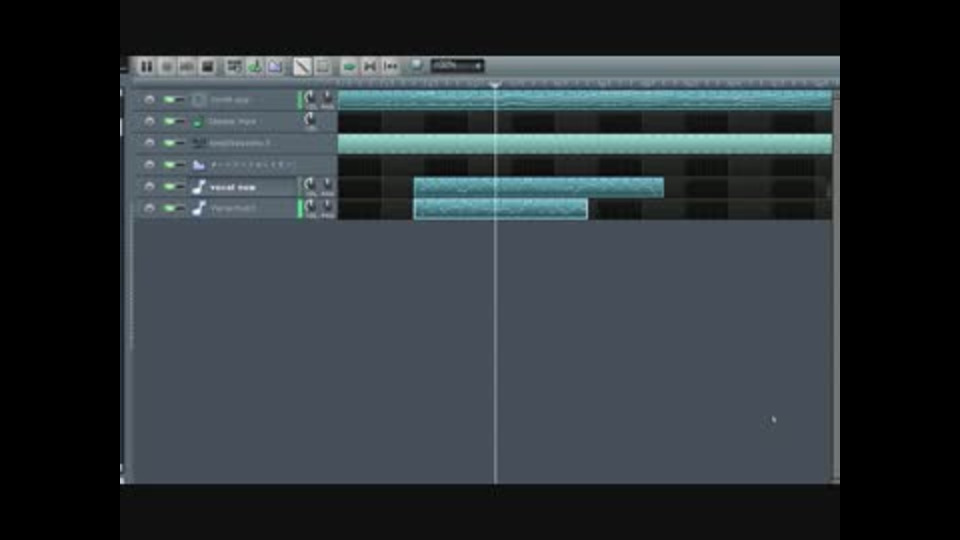Select the first track's long audio clip
This screenshot has width=960, height=540.
coord(585,99)
